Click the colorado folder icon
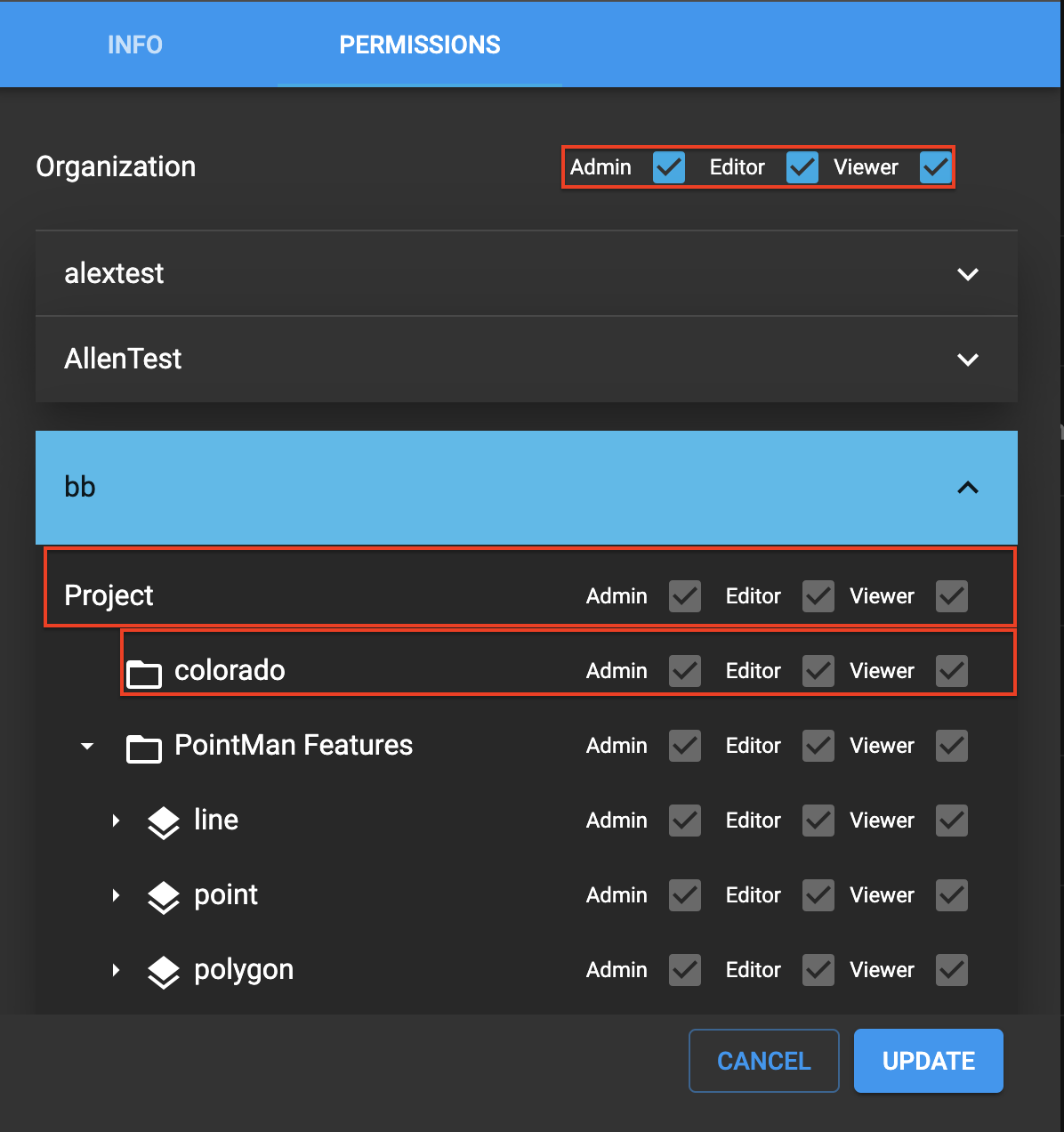This screenshot has width=1064, height=1132. [144, 670]
